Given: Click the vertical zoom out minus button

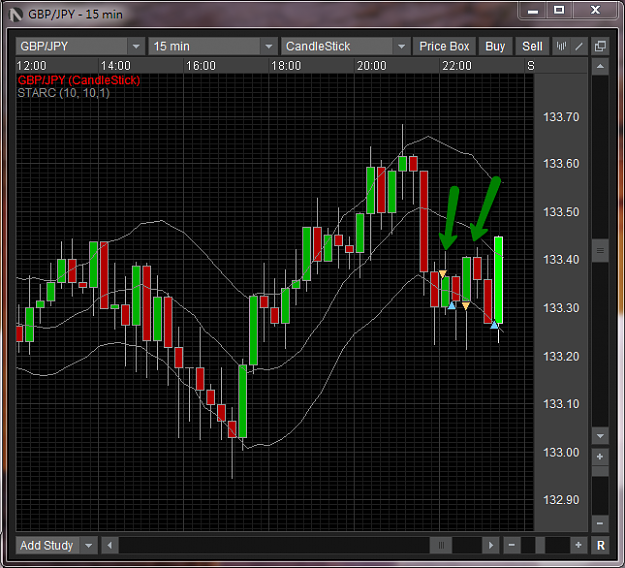Looking at the screenshot, I should 600,523.
